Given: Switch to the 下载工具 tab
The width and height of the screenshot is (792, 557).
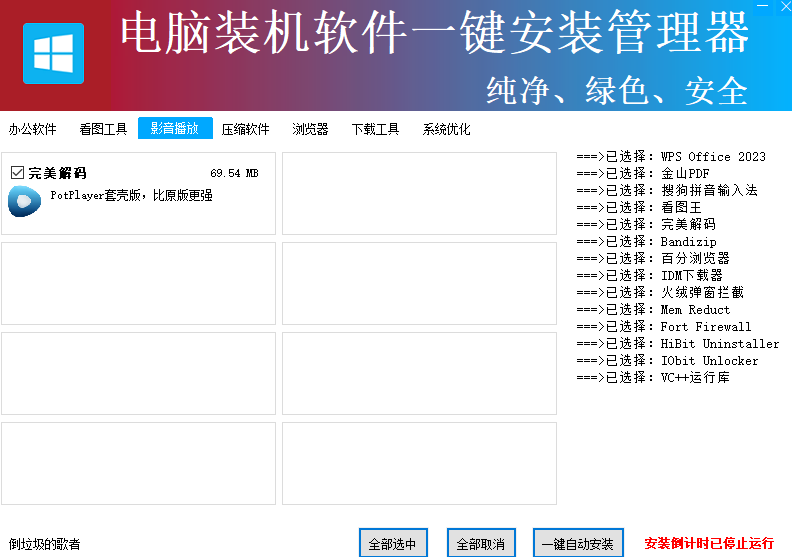Looking at the screenshot, I should [375, 129].
